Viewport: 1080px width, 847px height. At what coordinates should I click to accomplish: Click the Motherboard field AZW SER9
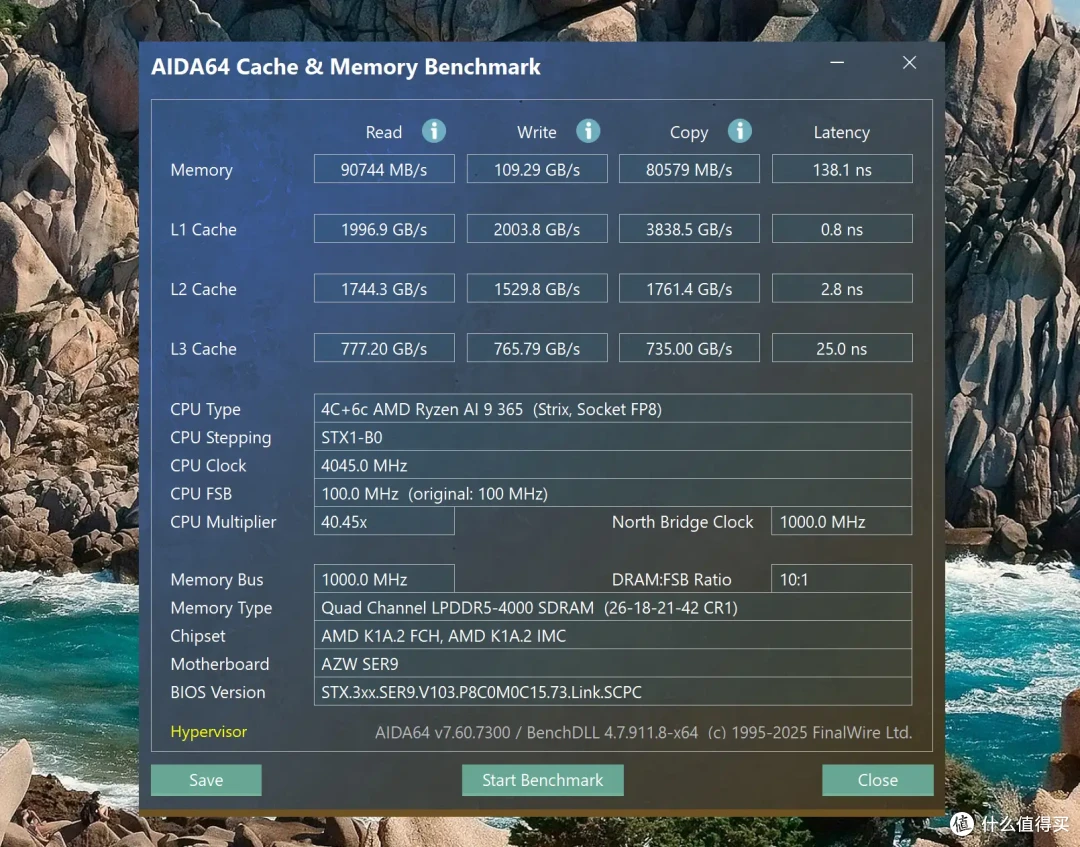[x=613, y=664]
